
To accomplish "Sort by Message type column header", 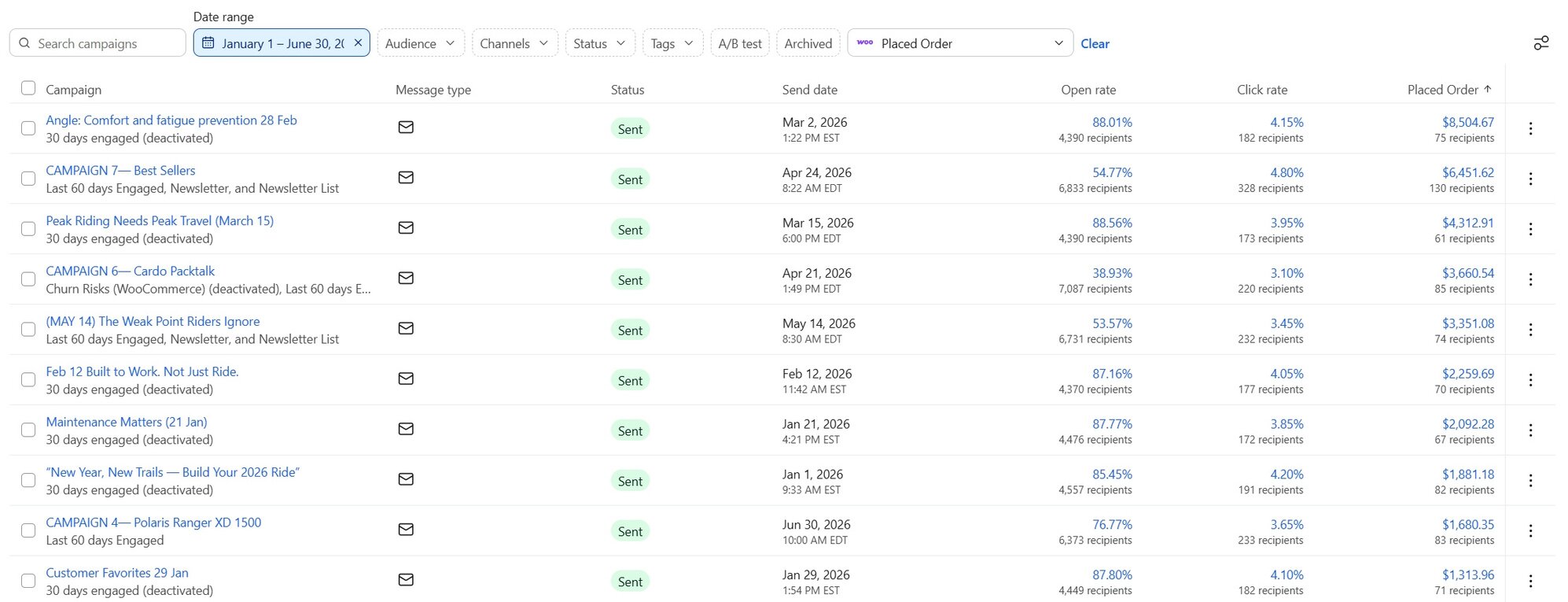I will [433, 90].
